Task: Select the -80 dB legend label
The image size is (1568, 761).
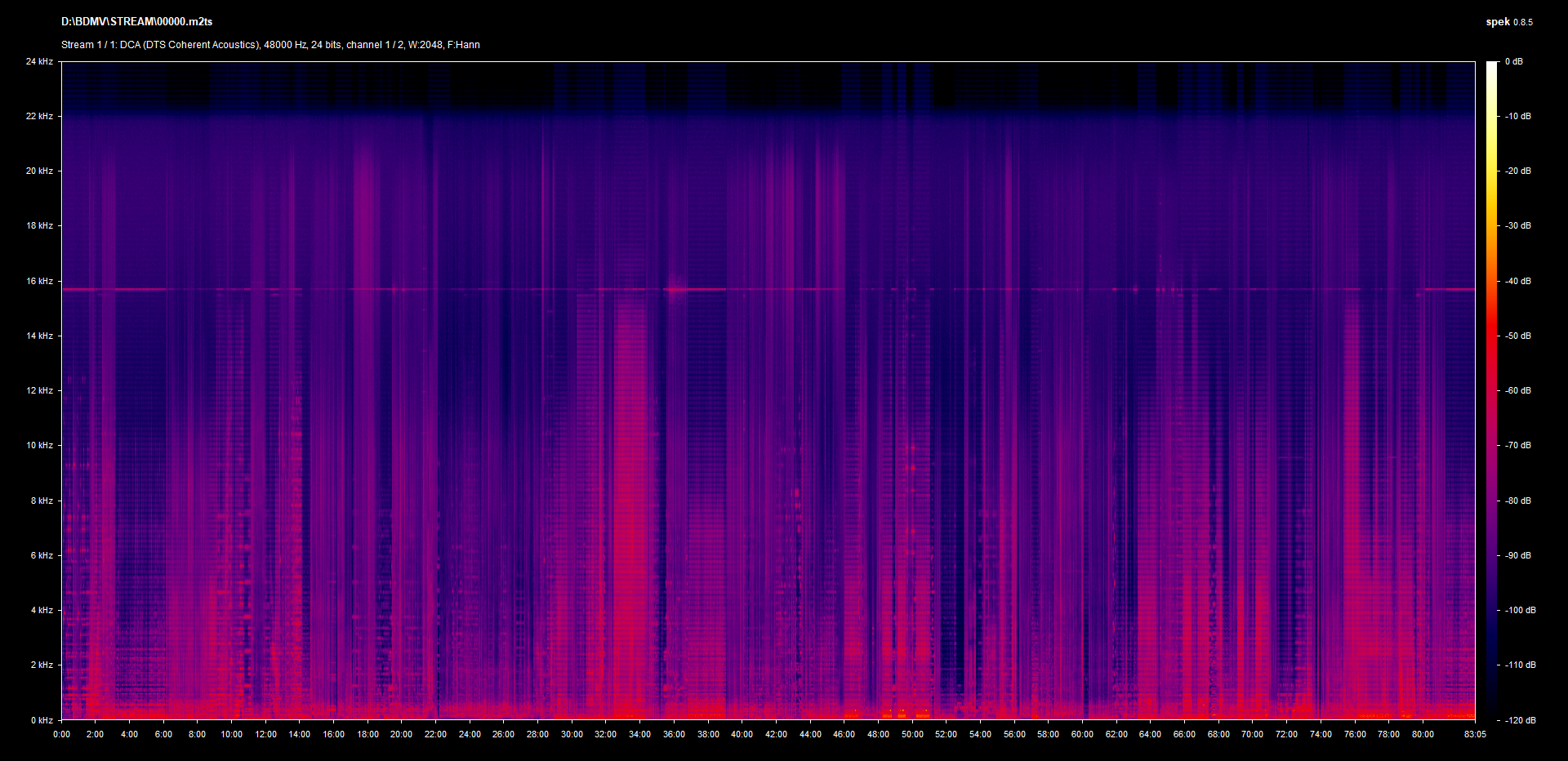Action: point(1518,501)
